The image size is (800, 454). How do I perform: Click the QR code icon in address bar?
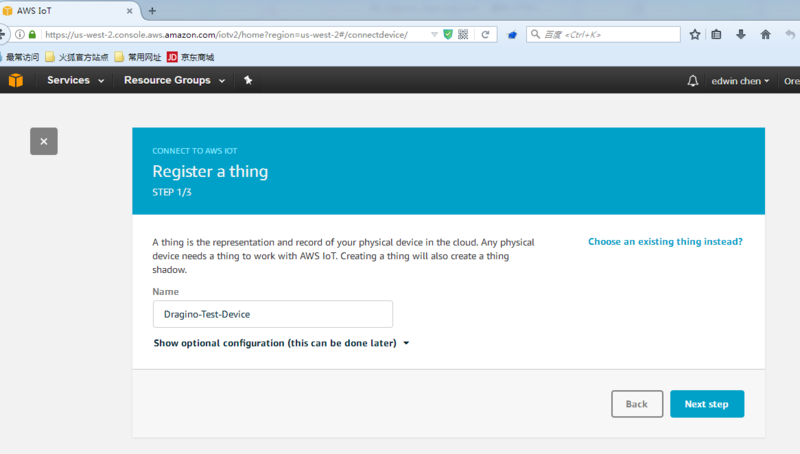(463, 34)
